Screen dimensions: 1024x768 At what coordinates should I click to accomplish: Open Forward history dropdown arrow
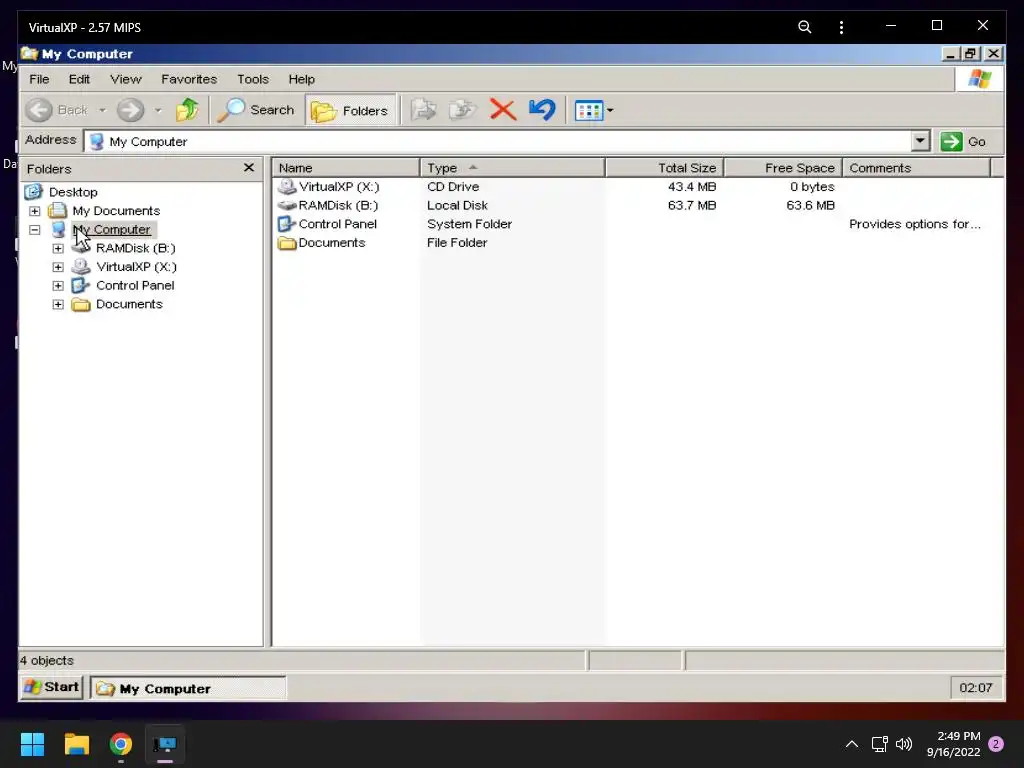click(x=158, y=110)
